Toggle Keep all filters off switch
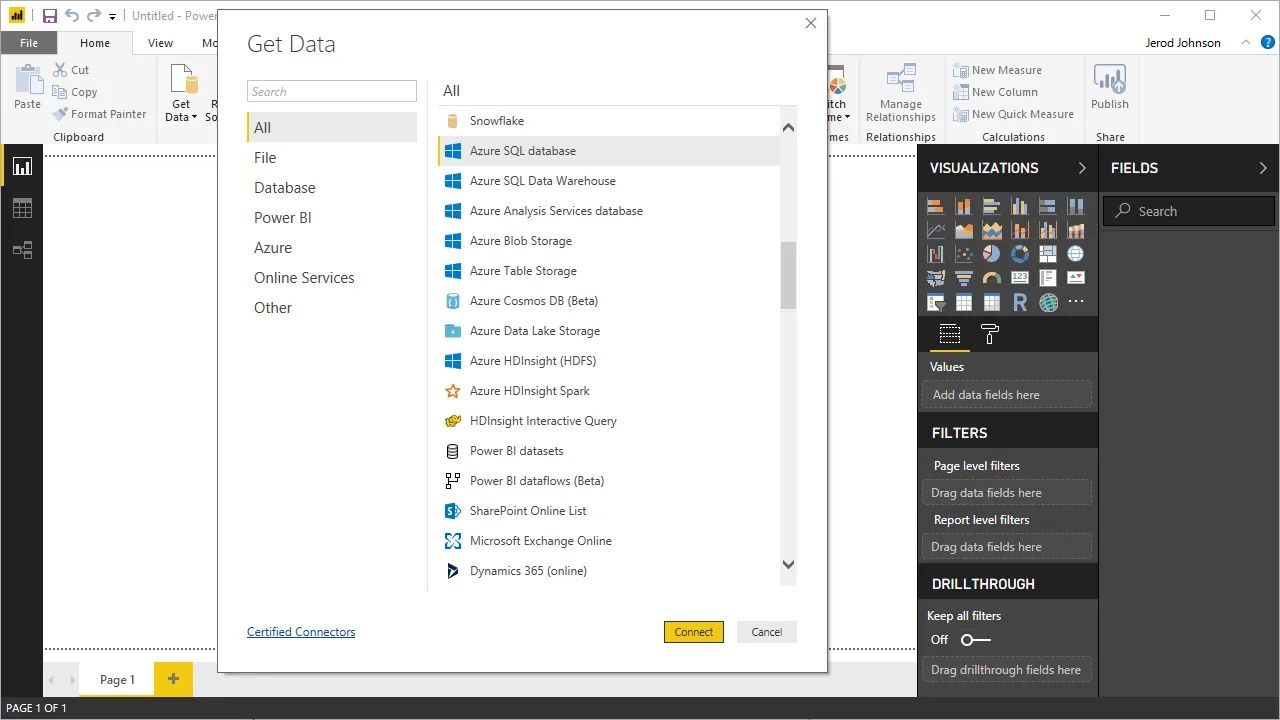This screenshot has width=1280, height=720. (975, 640)
